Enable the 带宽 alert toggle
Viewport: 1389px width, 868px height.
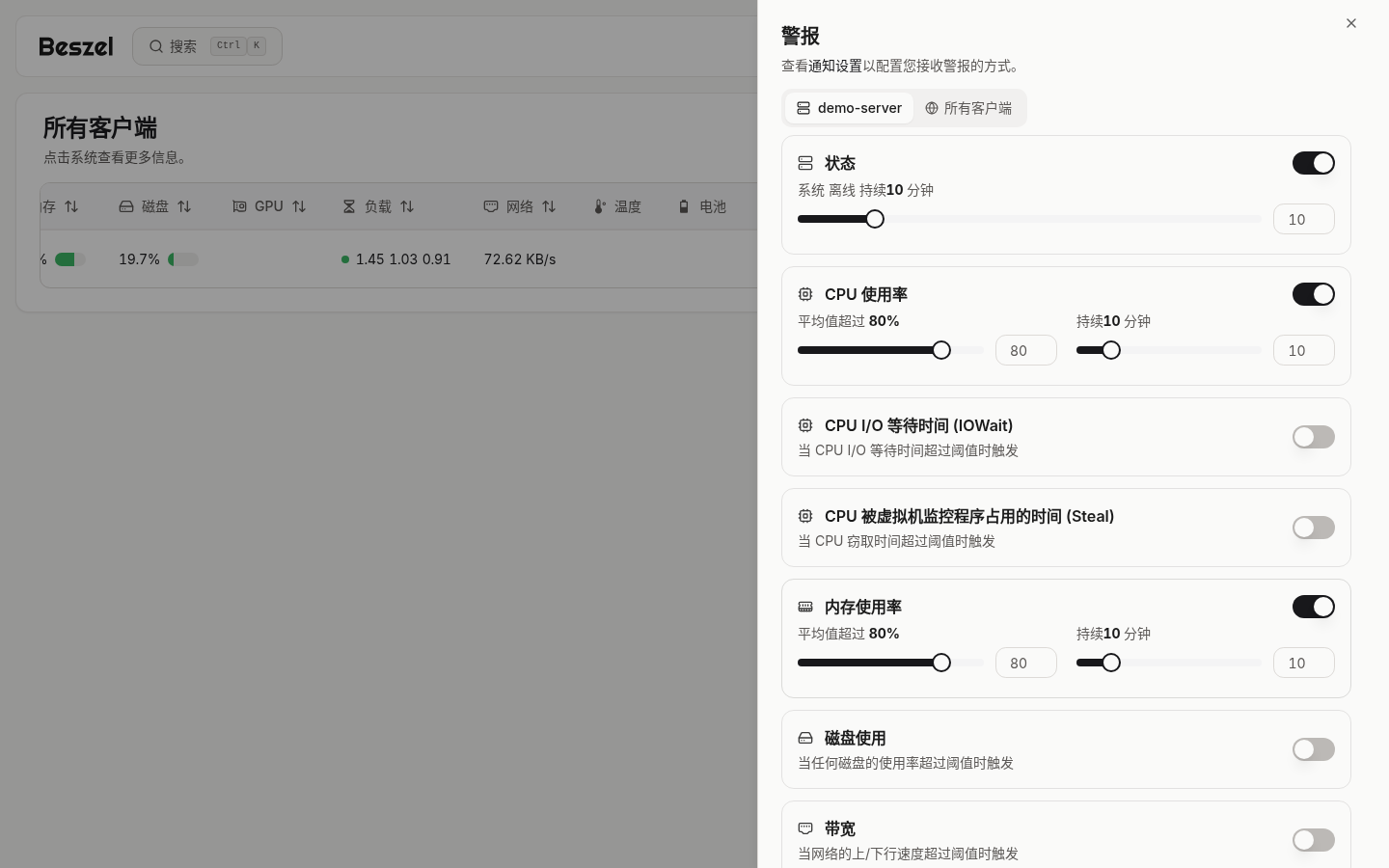coord(1314,840)
